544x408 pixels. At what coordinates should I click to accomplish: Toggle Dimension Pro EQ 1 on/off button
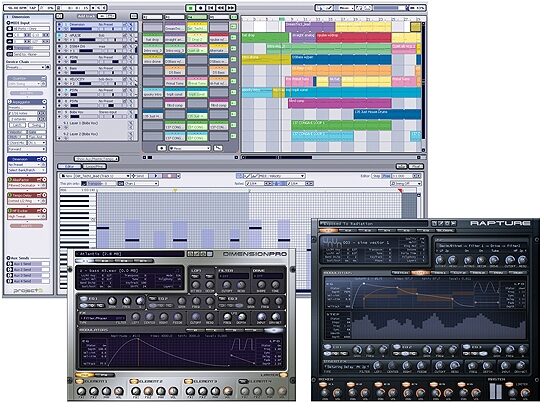coord(83,299)
